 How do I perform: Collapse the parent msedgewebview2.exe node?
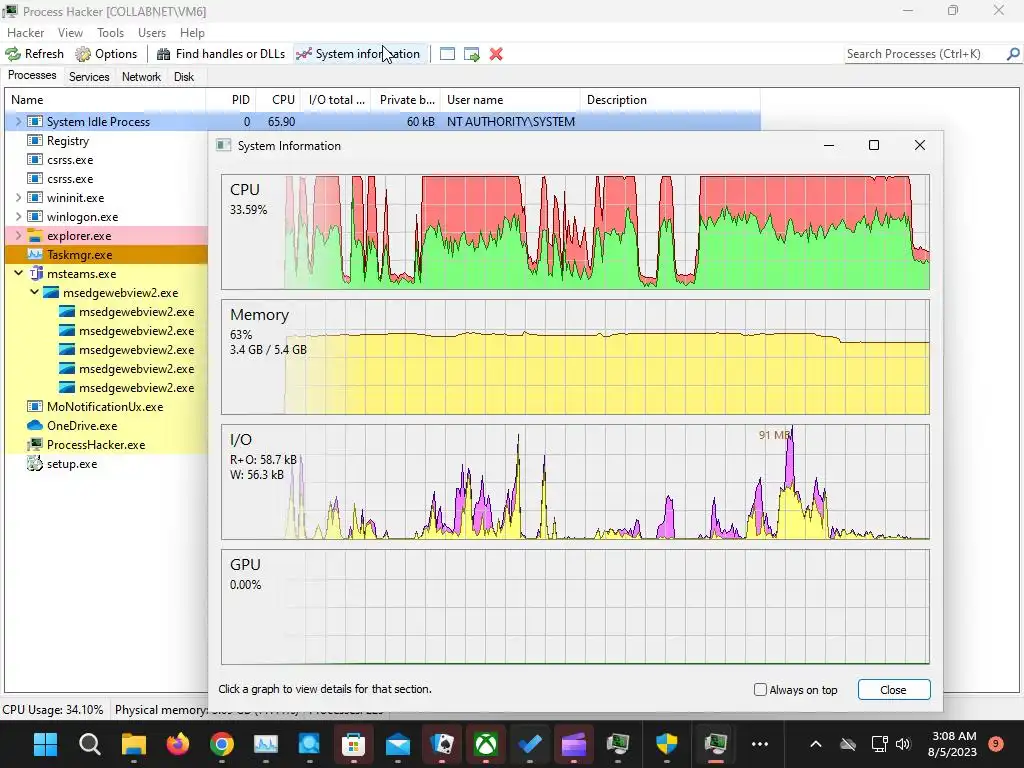pos(34,292)
